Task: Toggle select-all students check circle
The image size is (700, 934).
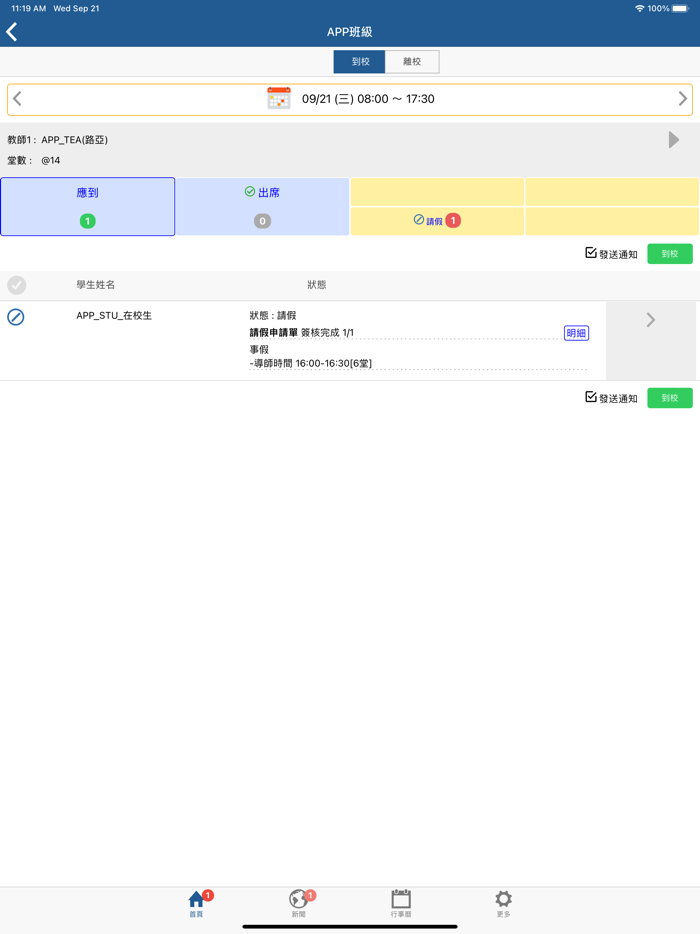Action: click(x=17, y=285)
